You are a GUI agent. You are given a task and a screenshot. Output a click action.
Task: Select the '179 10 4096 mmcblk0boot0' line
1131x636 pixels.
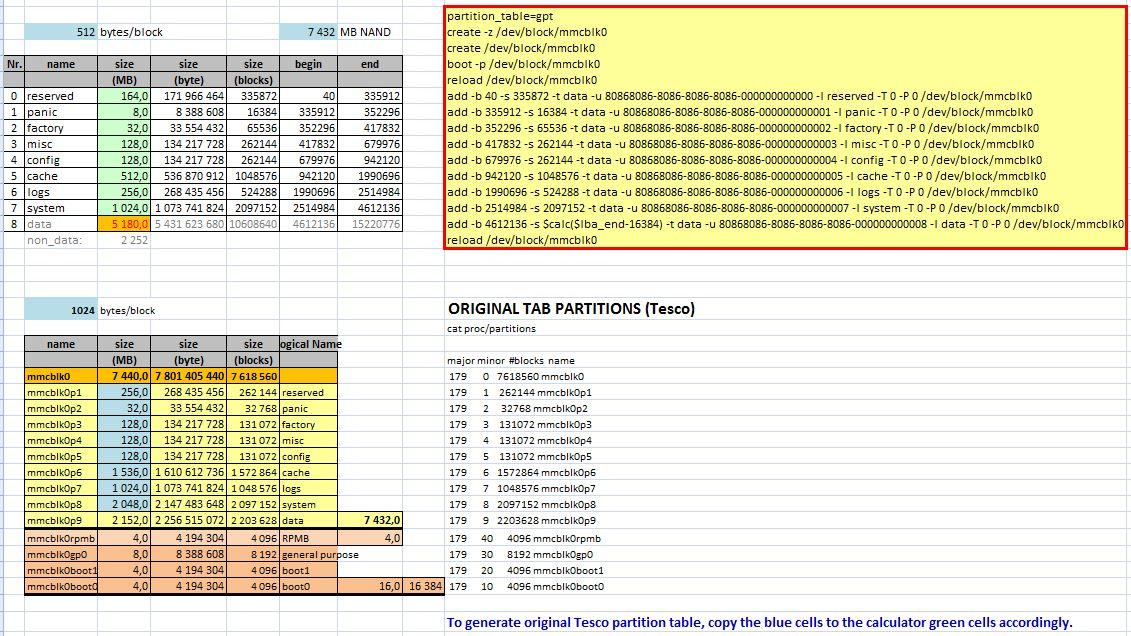click(x=527, y=586)
